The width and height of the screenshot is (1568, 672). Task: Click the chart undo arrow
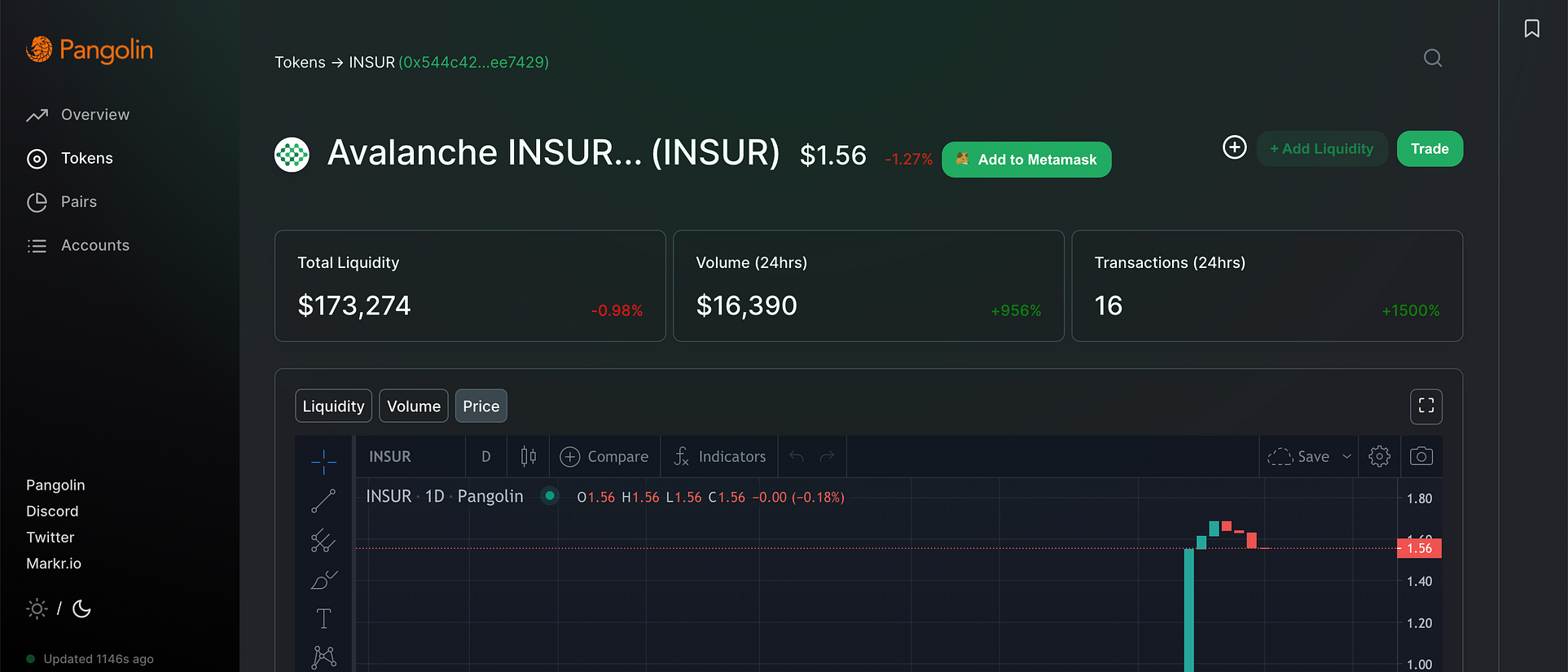click(x=797, y=457)
